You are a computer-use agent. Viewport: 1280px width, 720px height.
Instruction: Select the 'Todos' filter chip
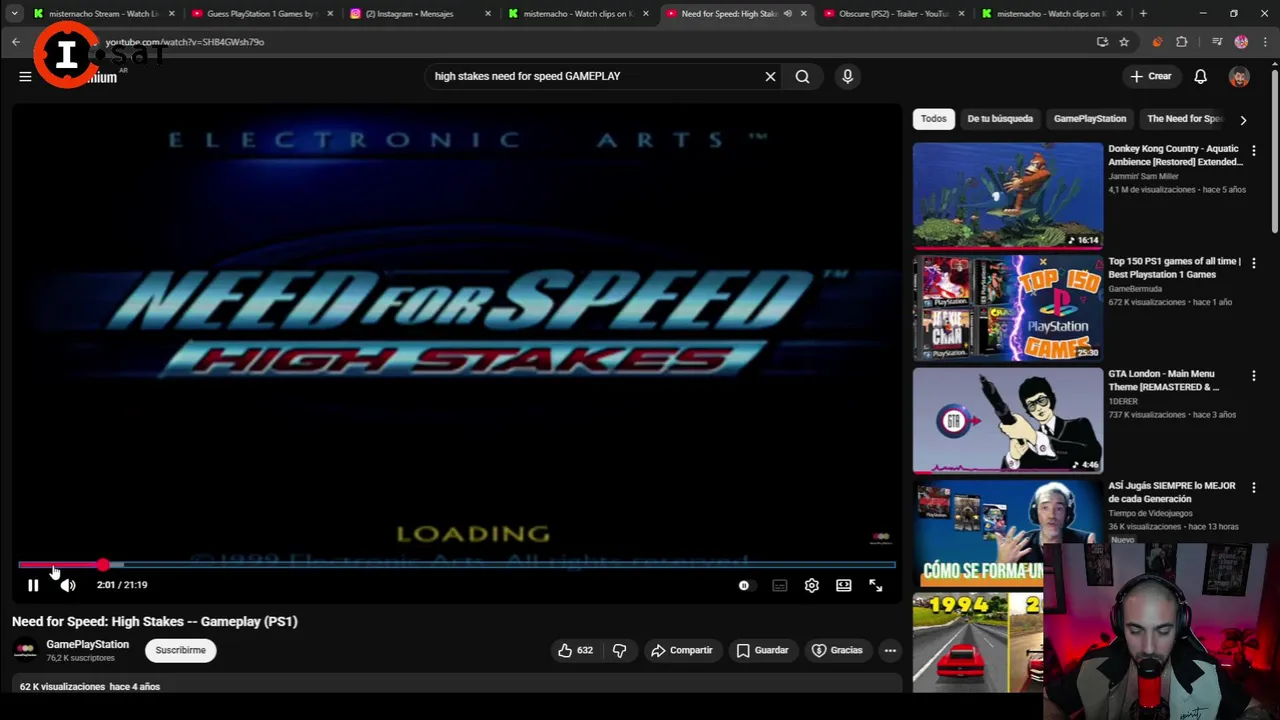point(933,119)
